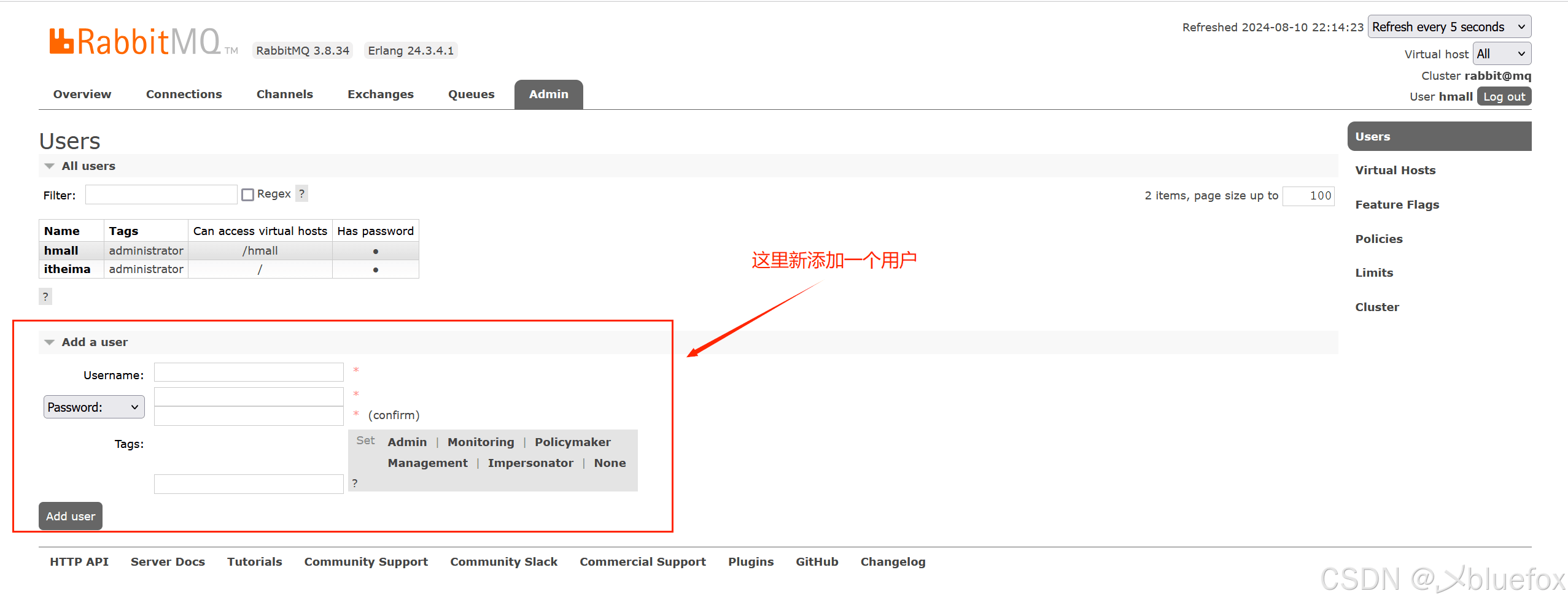This screenshot has width=1568, height=605.
Task: Open the Feature Flags sidebar item
Action: [x=1397, y=205]
